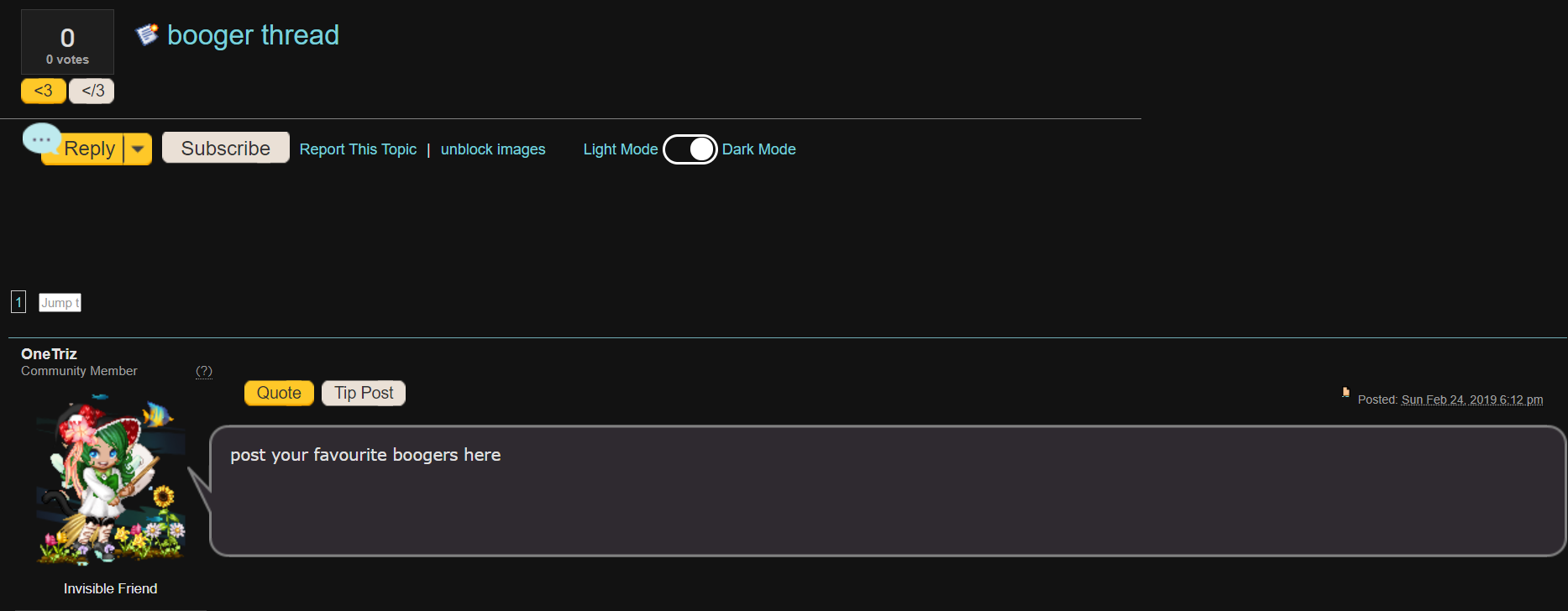
Task: Open the booger thread title link
Action: click(253, 35)
